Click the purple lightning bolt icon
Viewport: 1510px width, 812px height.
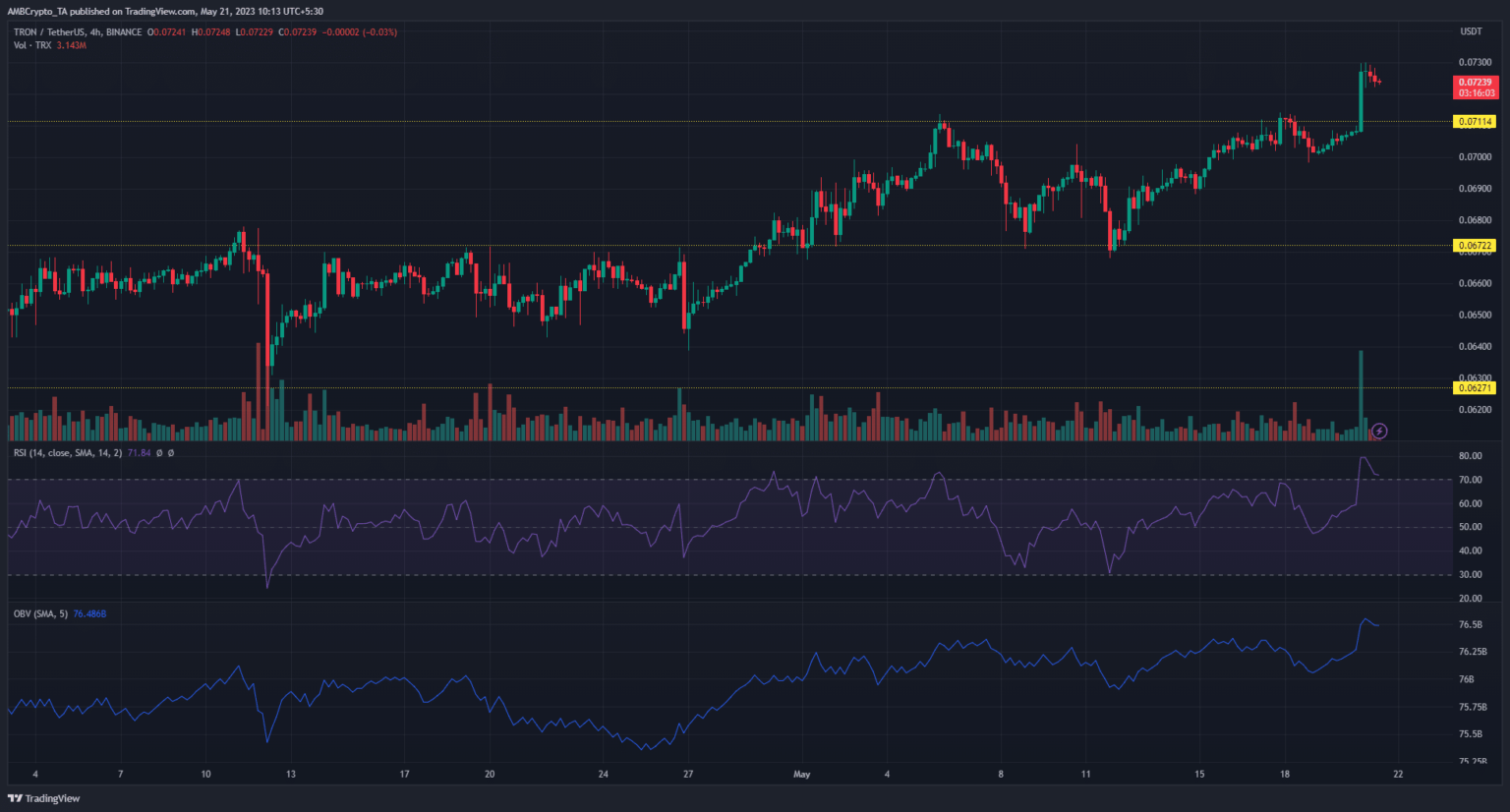pos(1379,431)
